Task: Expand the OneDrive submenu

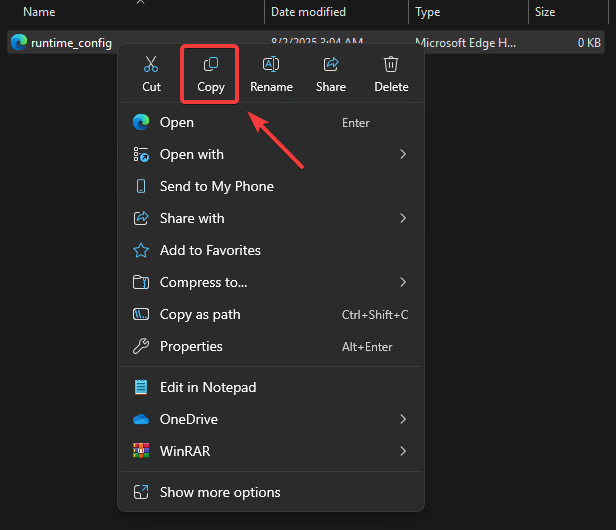Action: tap(403, 419)
